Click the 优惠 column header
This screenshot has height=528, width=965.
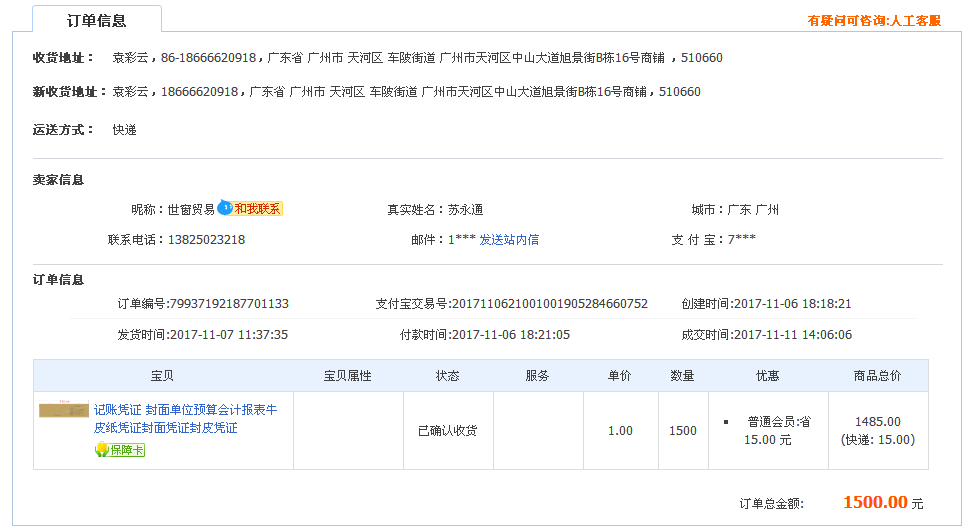coord(768,376)
